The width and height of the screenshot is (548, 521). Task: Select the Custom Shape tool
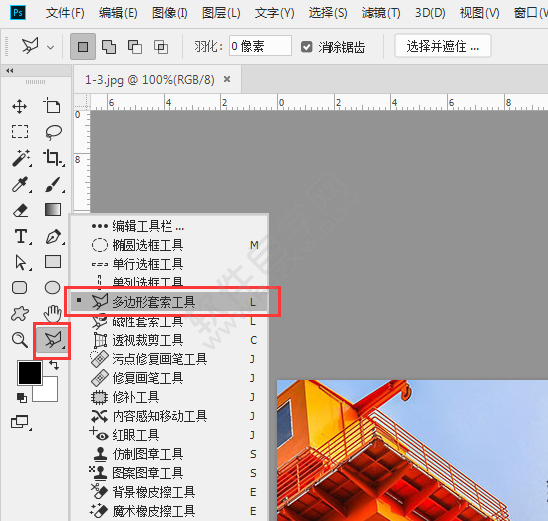20,313
